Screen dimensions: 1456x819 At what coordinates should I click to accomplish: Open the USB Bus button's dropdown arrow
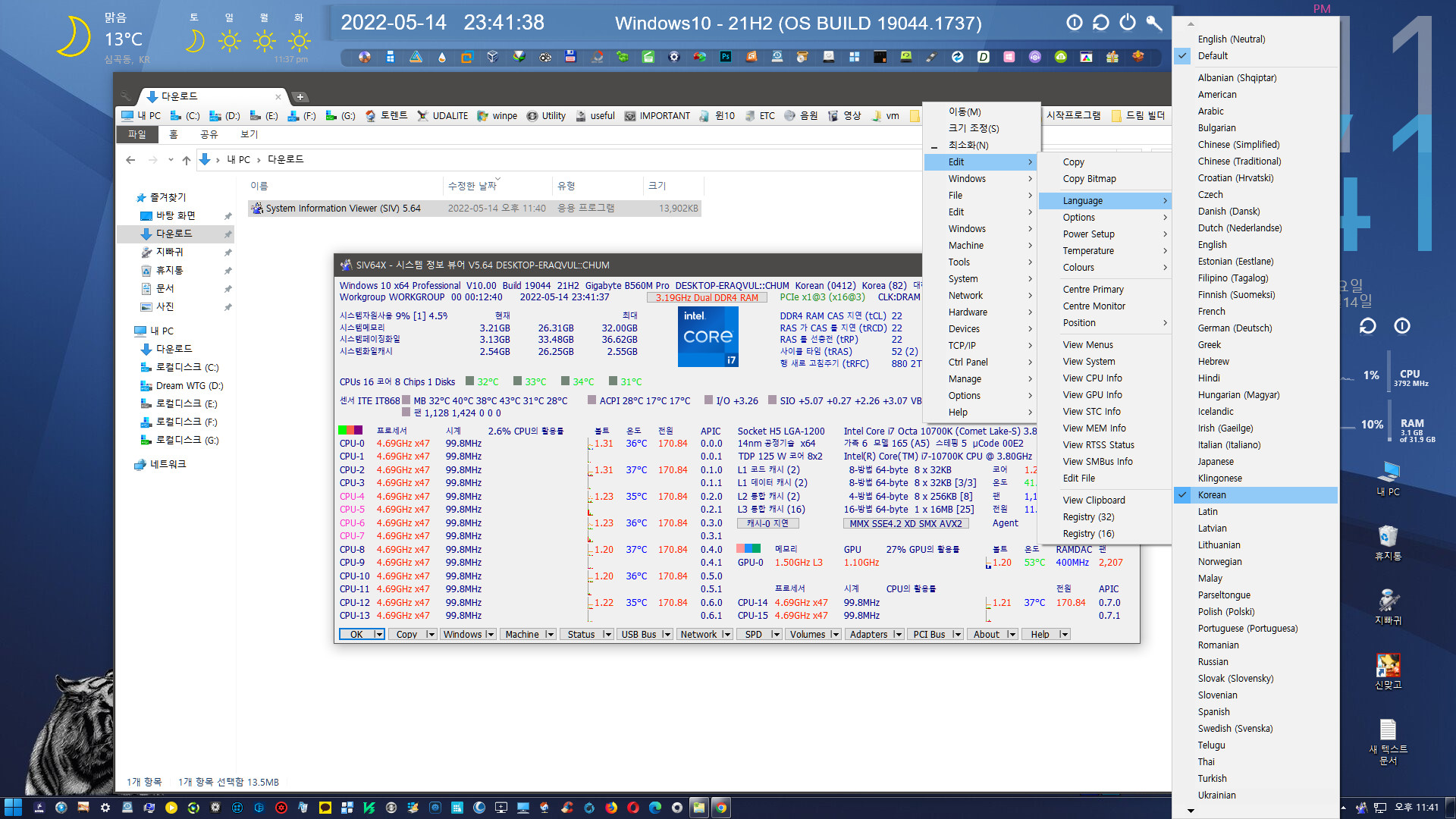pos(667,635)
